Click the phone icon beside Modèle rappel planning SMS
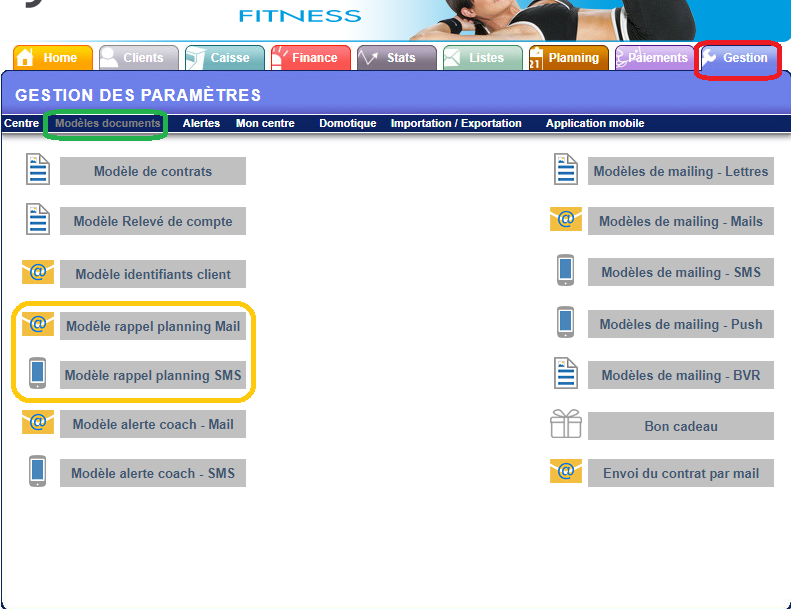 (38, 374)
